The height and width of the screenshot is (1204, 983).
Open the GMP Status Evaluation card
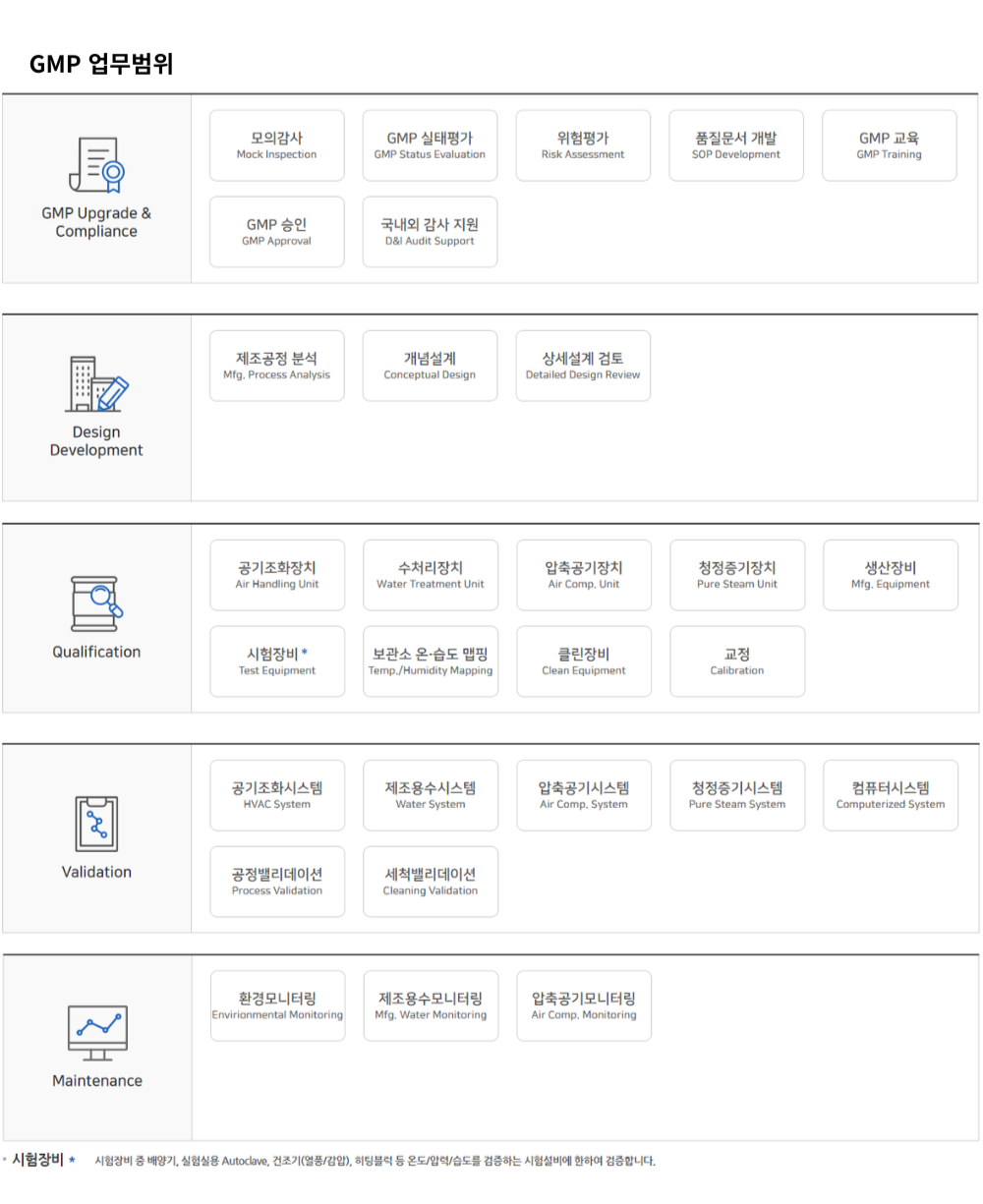click(430, 145)
